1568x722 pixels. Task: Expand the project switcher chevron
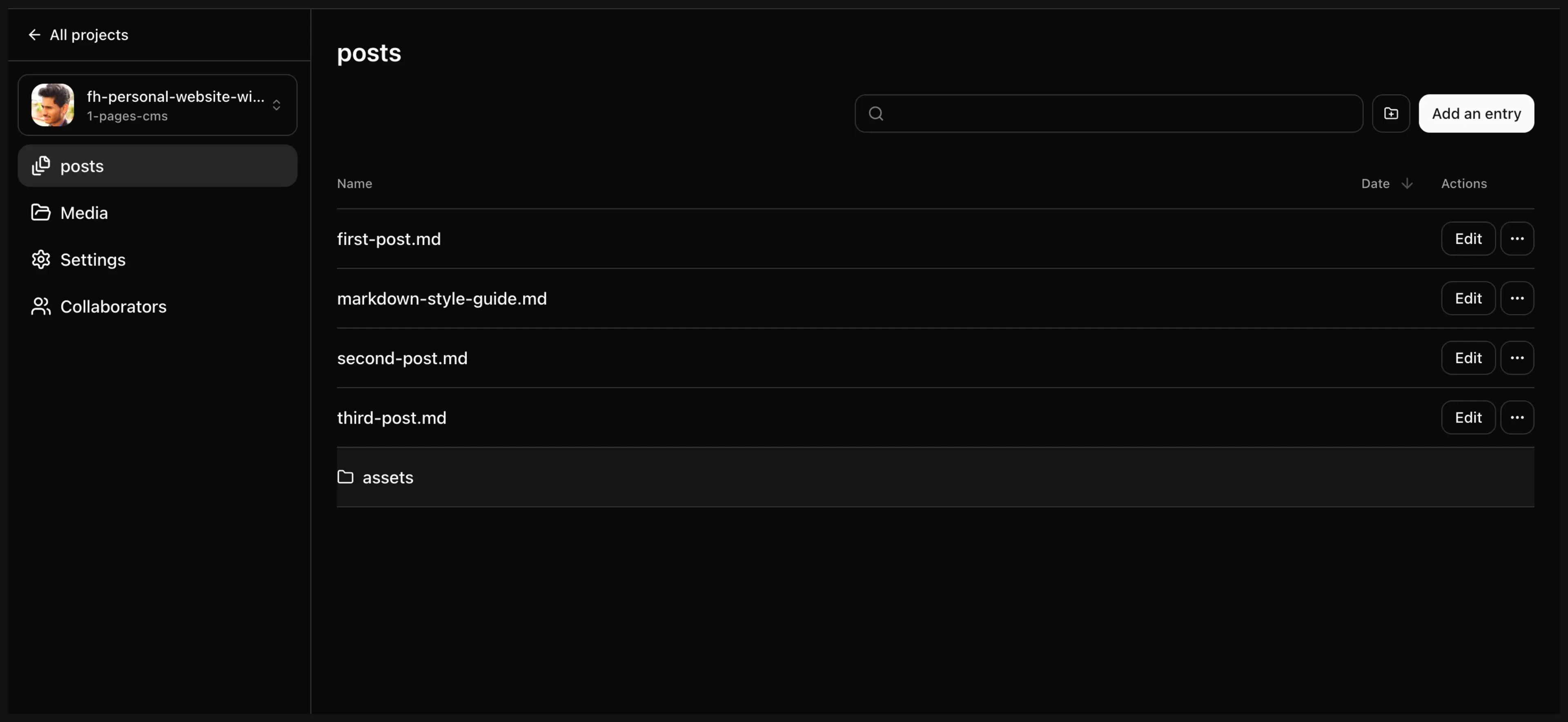(276, 105)
